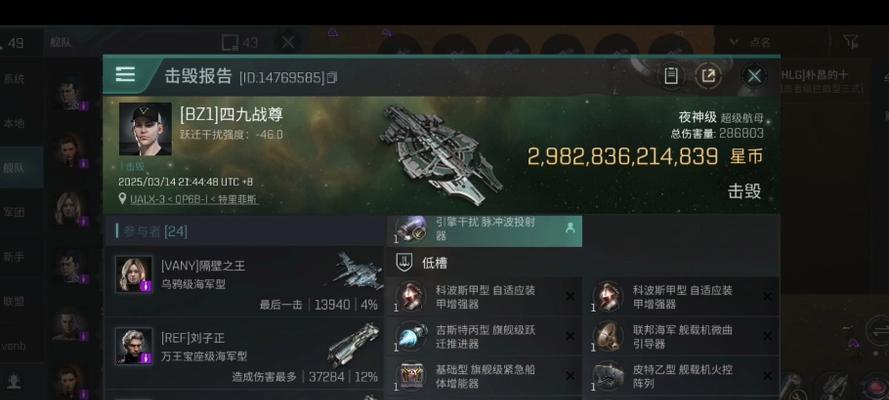View victim portrait of 四九战尊
The width and height of the screenshot is (889, 400).
[145, 129]
